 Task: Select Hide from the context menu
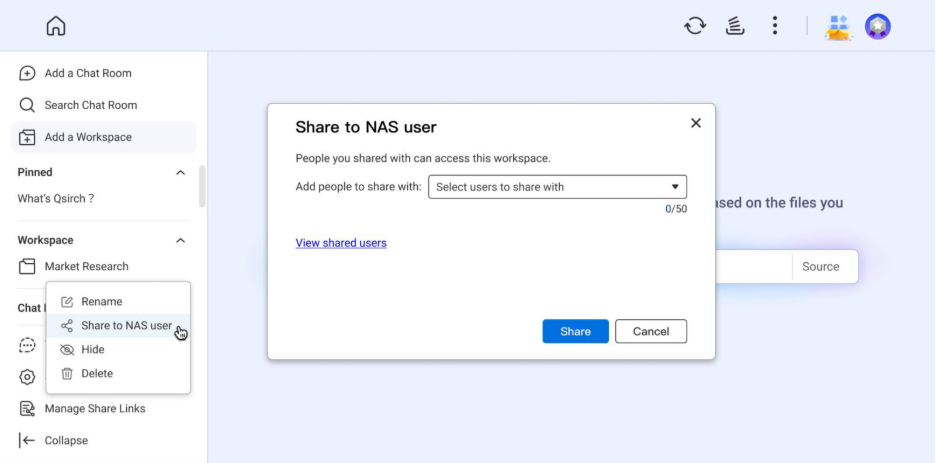click(92, 350)
